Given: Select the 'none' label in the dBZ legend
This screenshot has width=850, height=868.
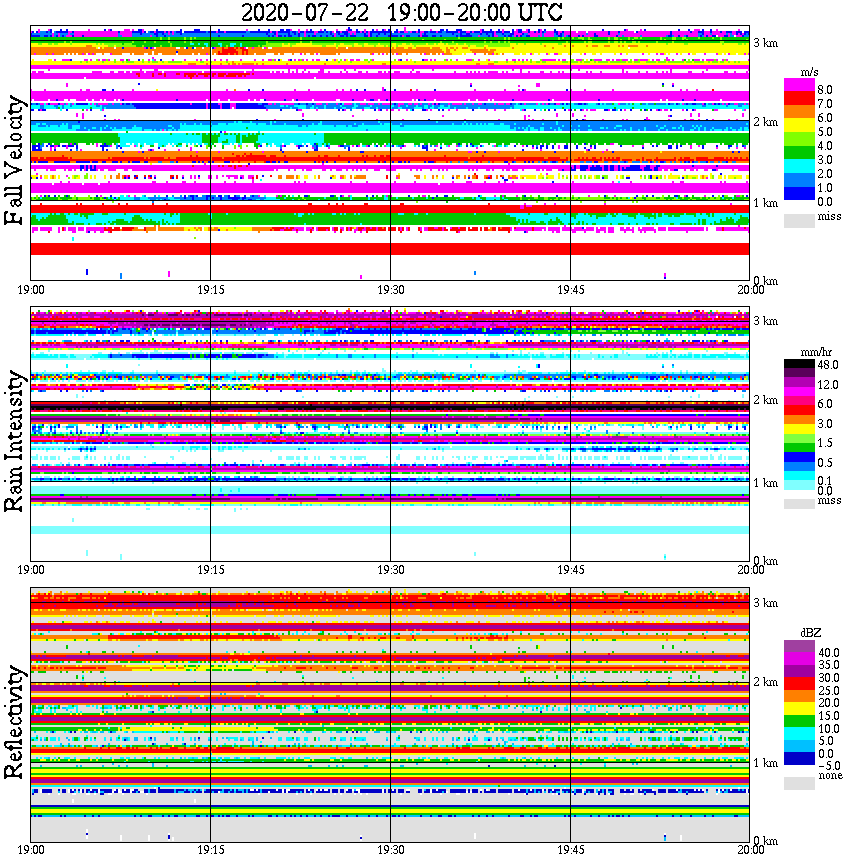Looking at the screenshot, I should click(x=830, y=775).
